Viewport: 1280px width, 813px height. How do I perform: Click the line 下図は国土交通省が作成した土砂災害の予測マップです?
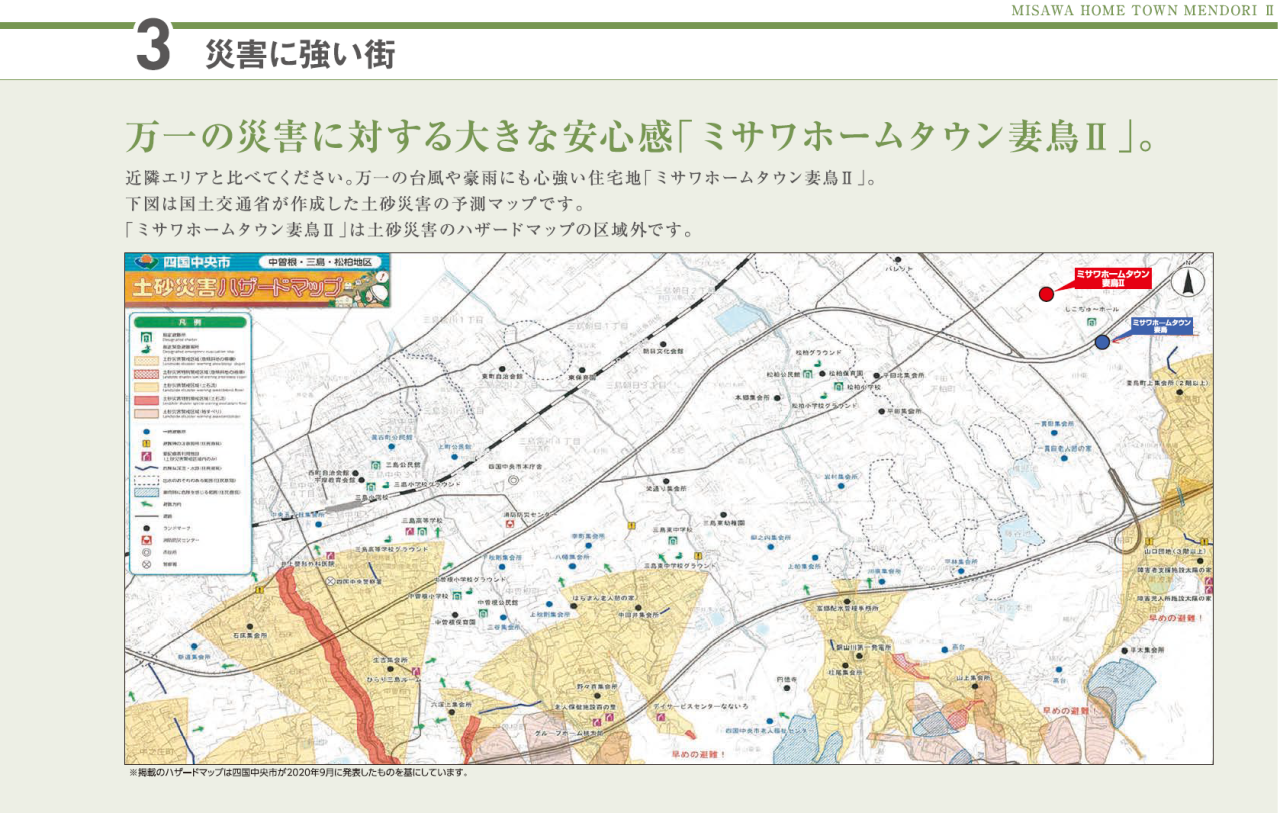click(x=355, y=206)
